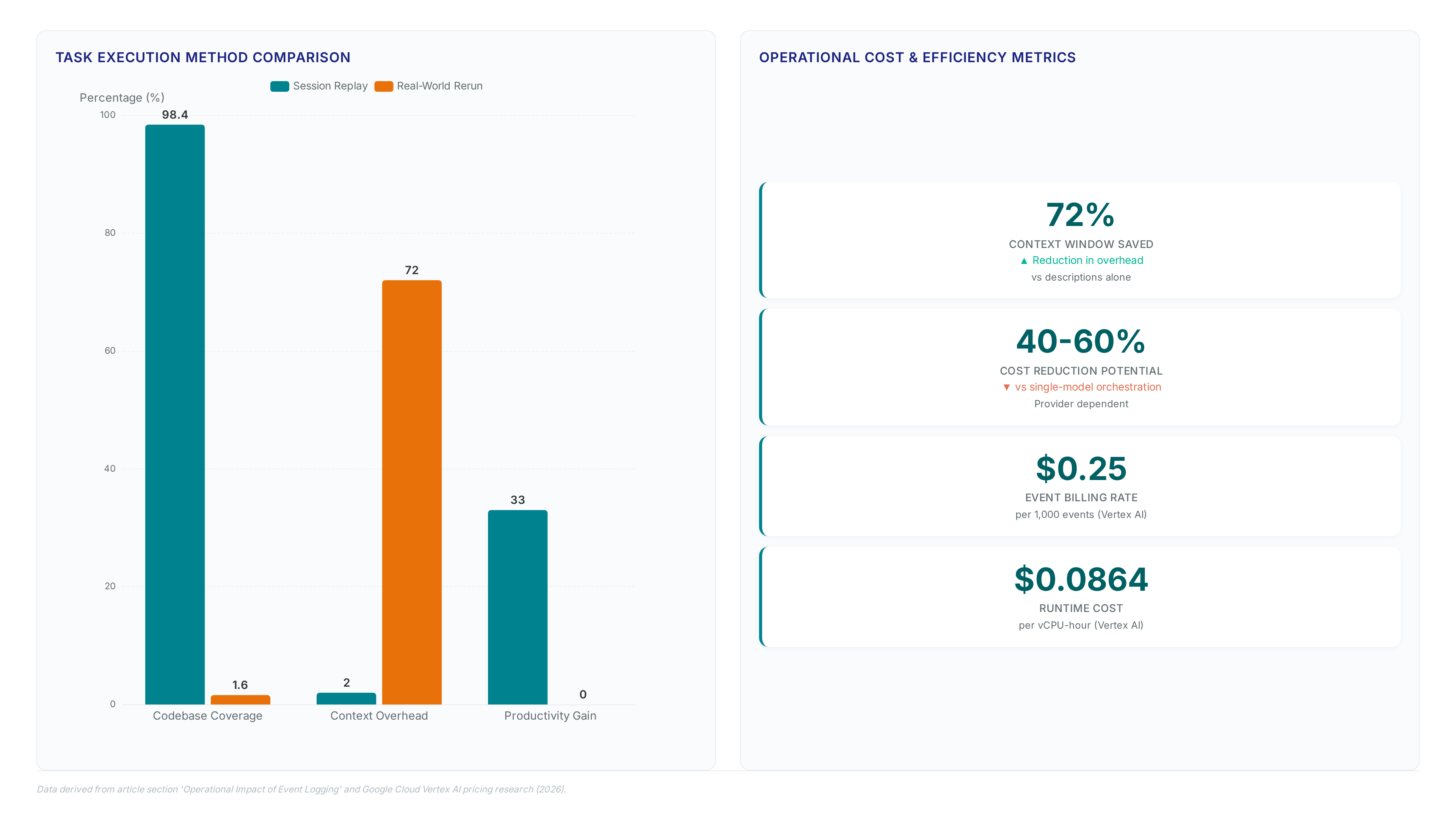This screenshot has width=1456, height=819.
Task: Click the Provider dependent text
Action: 1081,404
